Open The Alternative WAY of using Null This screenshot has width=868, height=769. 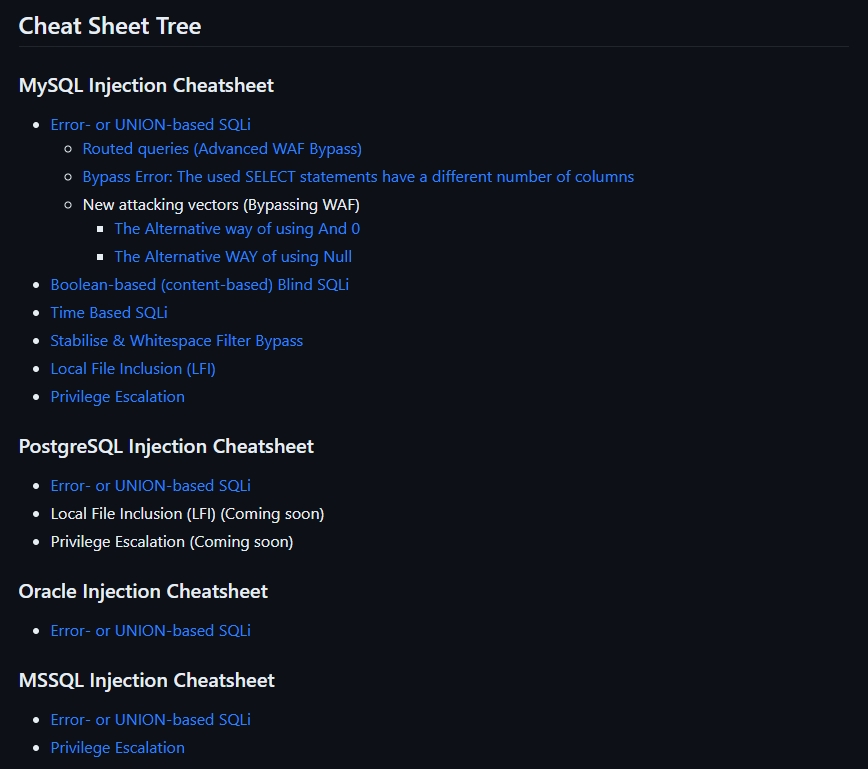tap(233, 256)
